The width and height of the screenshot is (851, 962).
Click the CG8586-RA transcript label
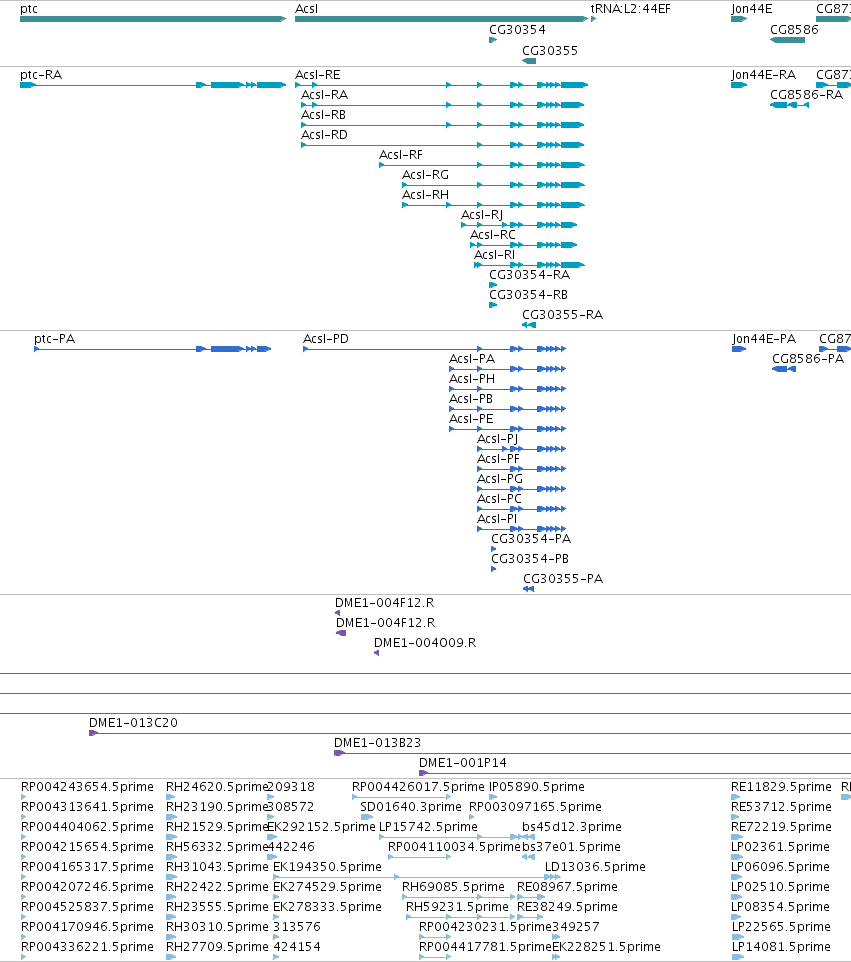(807, 94)
